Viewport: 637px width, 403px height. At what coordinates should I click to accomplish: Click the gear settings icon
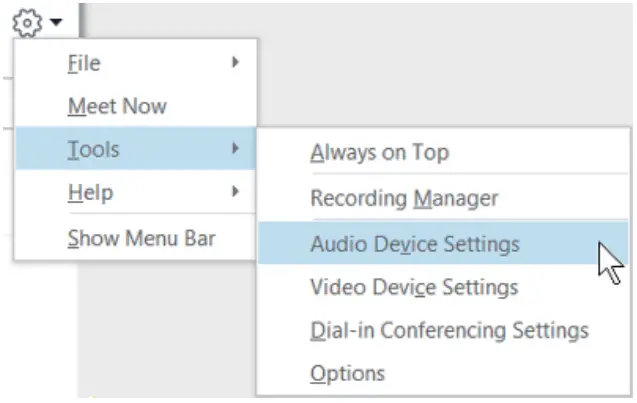[31, 18]
